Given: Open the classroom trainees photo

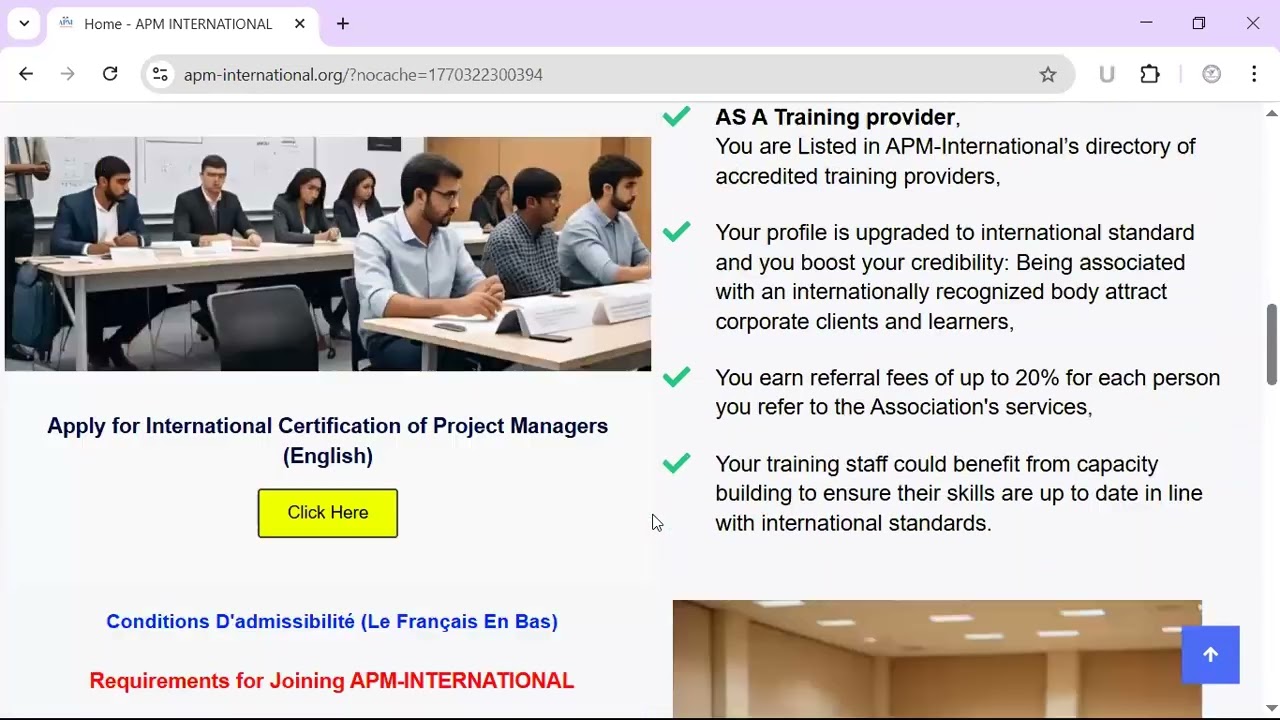Looking at the screenshot, I should click(328, 254).
